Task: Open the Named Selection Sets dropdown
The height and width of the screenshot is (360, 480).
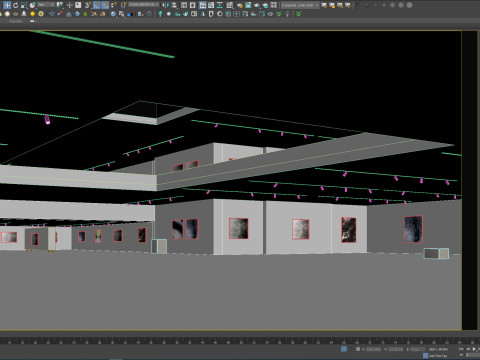Action: pyautogui.click(x=144, y=5)
